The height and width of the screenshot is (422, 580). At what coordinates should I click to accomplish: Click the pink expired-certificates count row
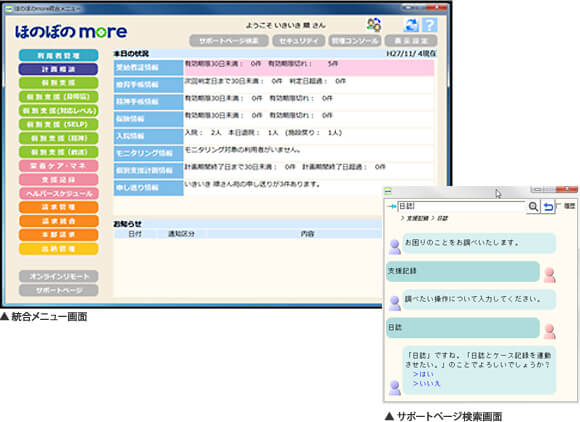[309, 68]
